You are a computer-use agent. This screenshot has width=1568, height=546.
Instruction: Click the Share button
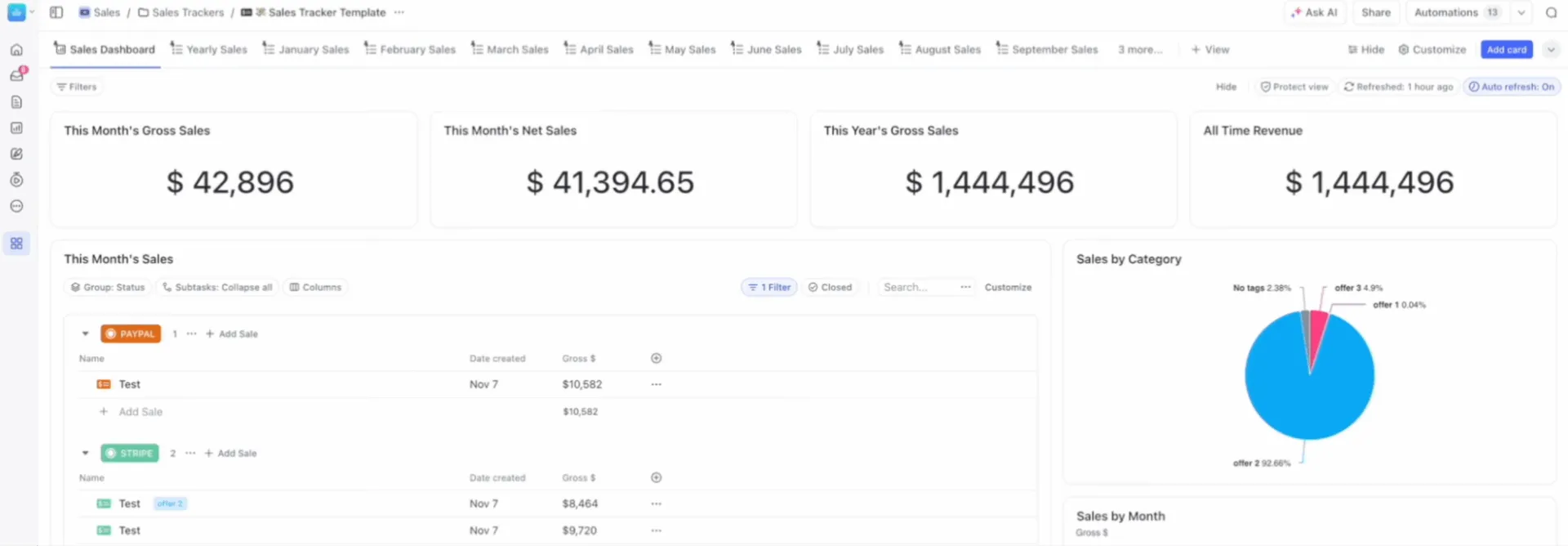pos(1376,12)
